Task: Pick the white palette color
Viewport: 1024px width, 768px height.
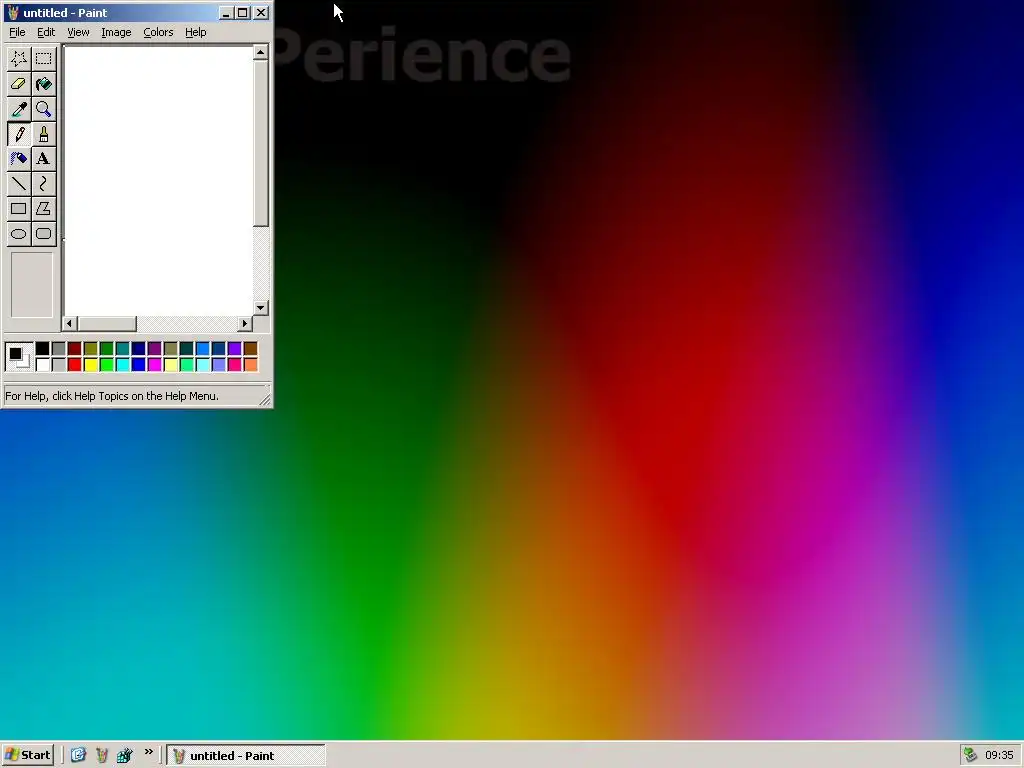Action: [x=42, y=364]
